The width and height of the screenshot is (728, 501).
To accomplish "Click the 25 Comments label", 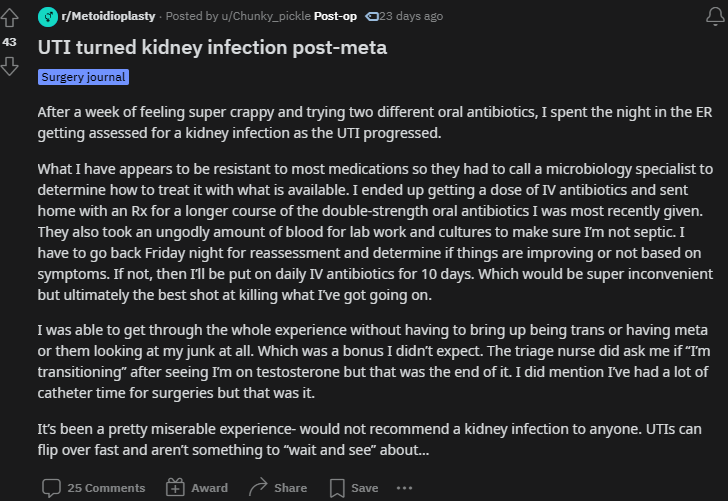I will pyautogui.click(x=106, y=488).
